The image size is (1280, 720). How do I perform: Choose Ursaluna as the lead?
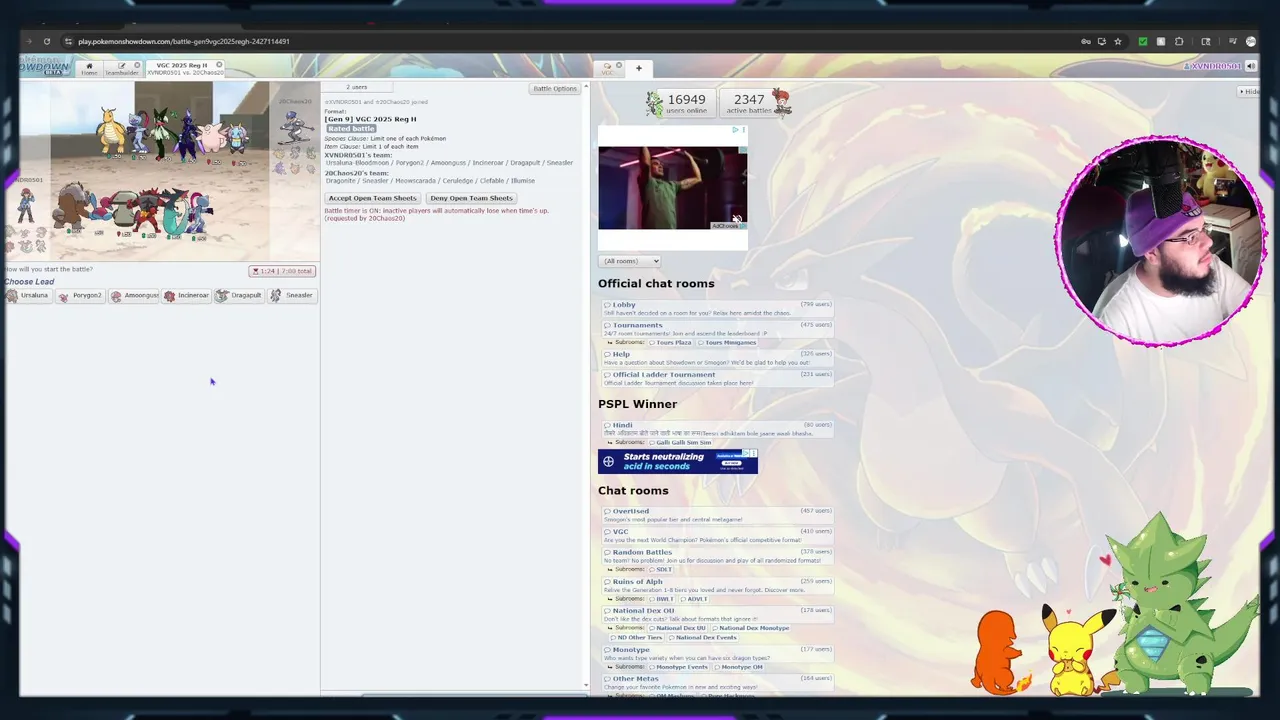[27, 296]
